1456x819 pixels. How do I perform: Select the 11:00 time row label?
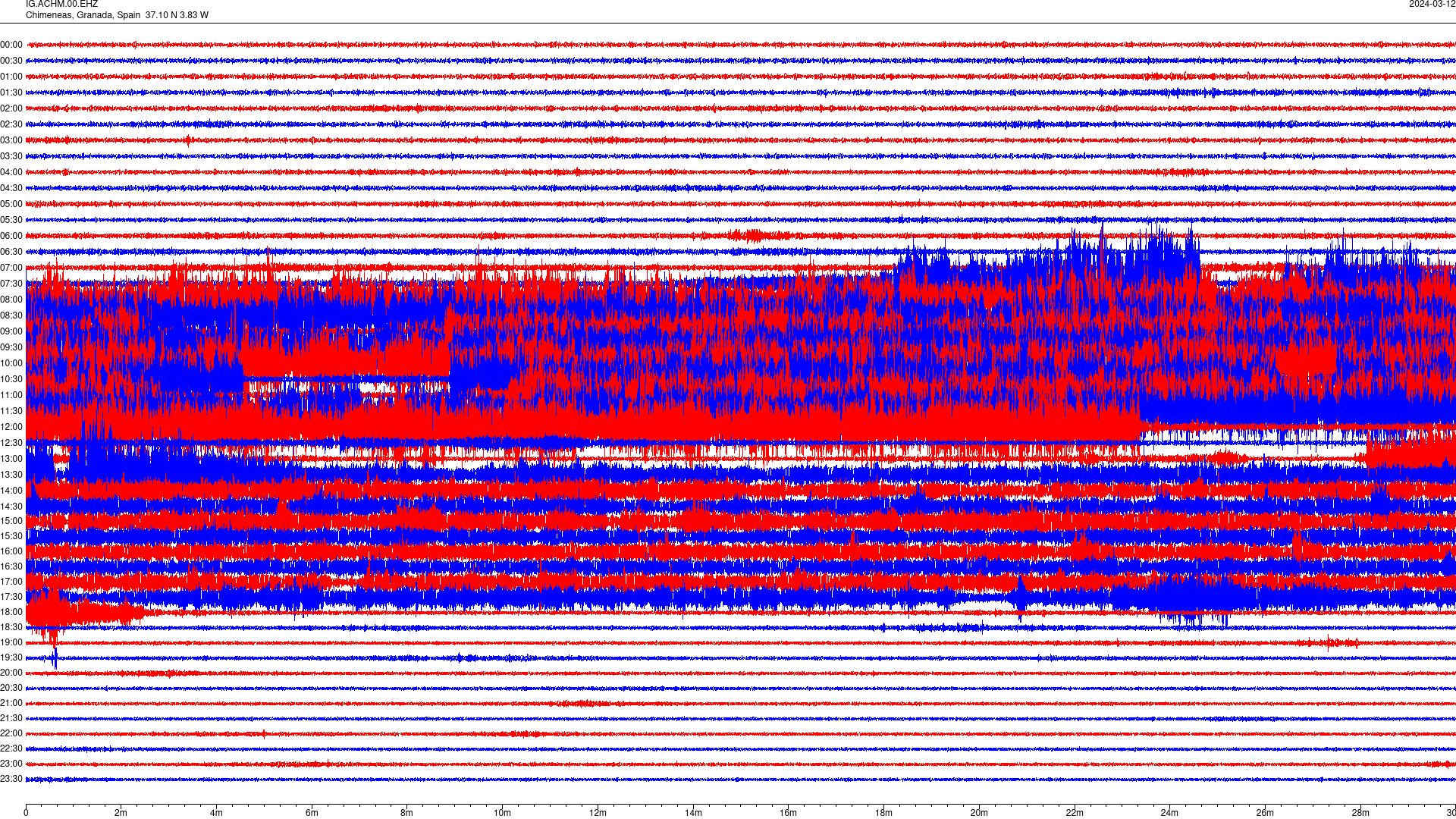pos(11,395)
